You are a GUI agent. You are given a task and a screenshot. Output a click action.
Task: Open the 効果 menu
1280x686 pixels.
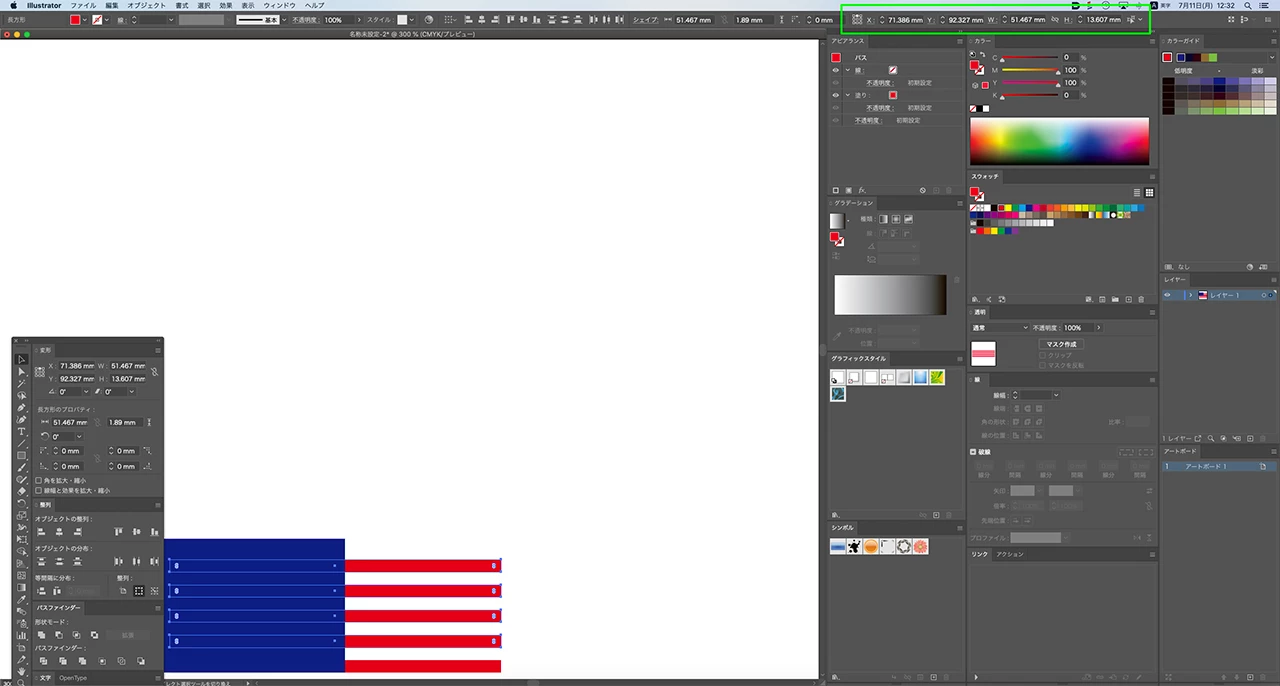point(225,5)
